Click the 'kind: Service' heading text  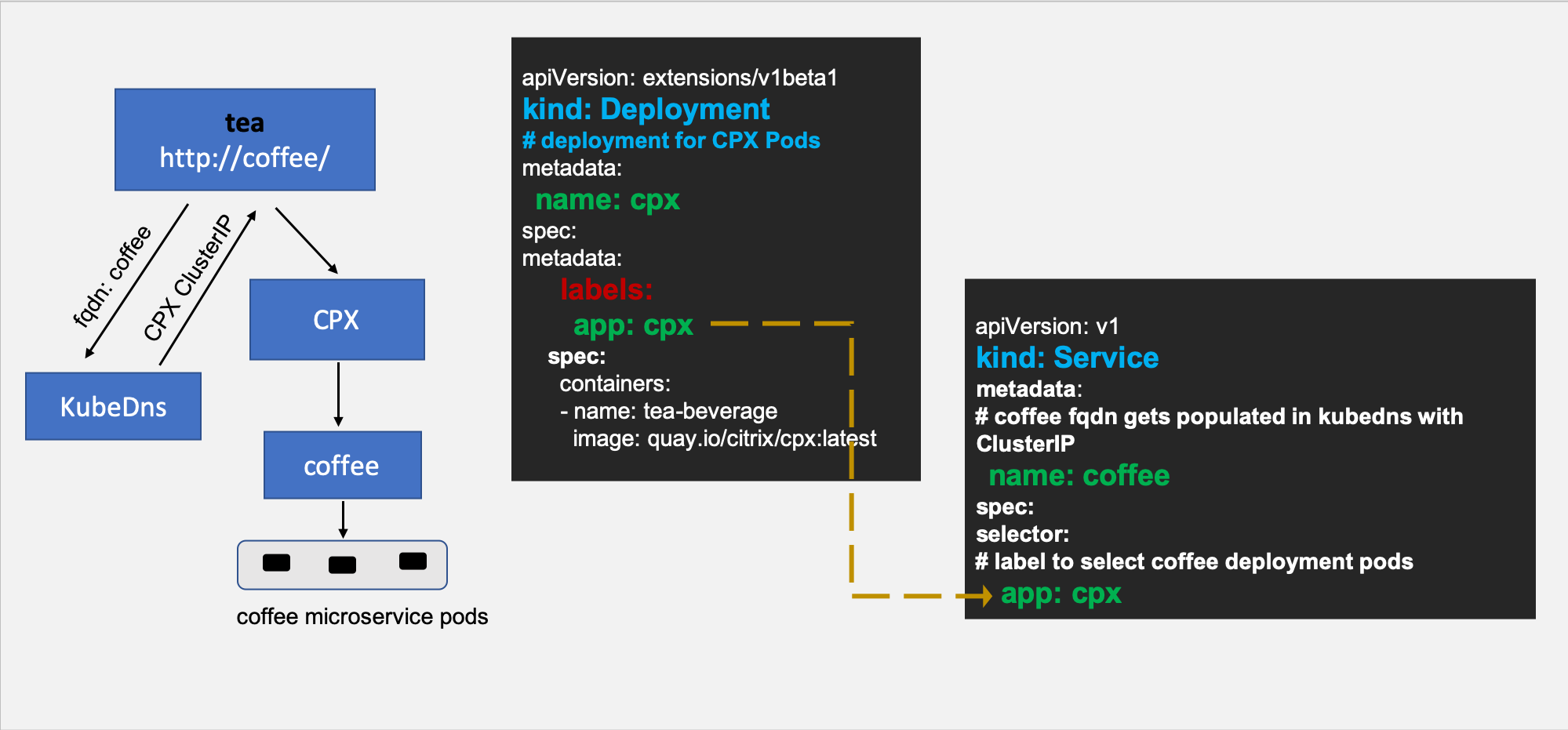1067,358
